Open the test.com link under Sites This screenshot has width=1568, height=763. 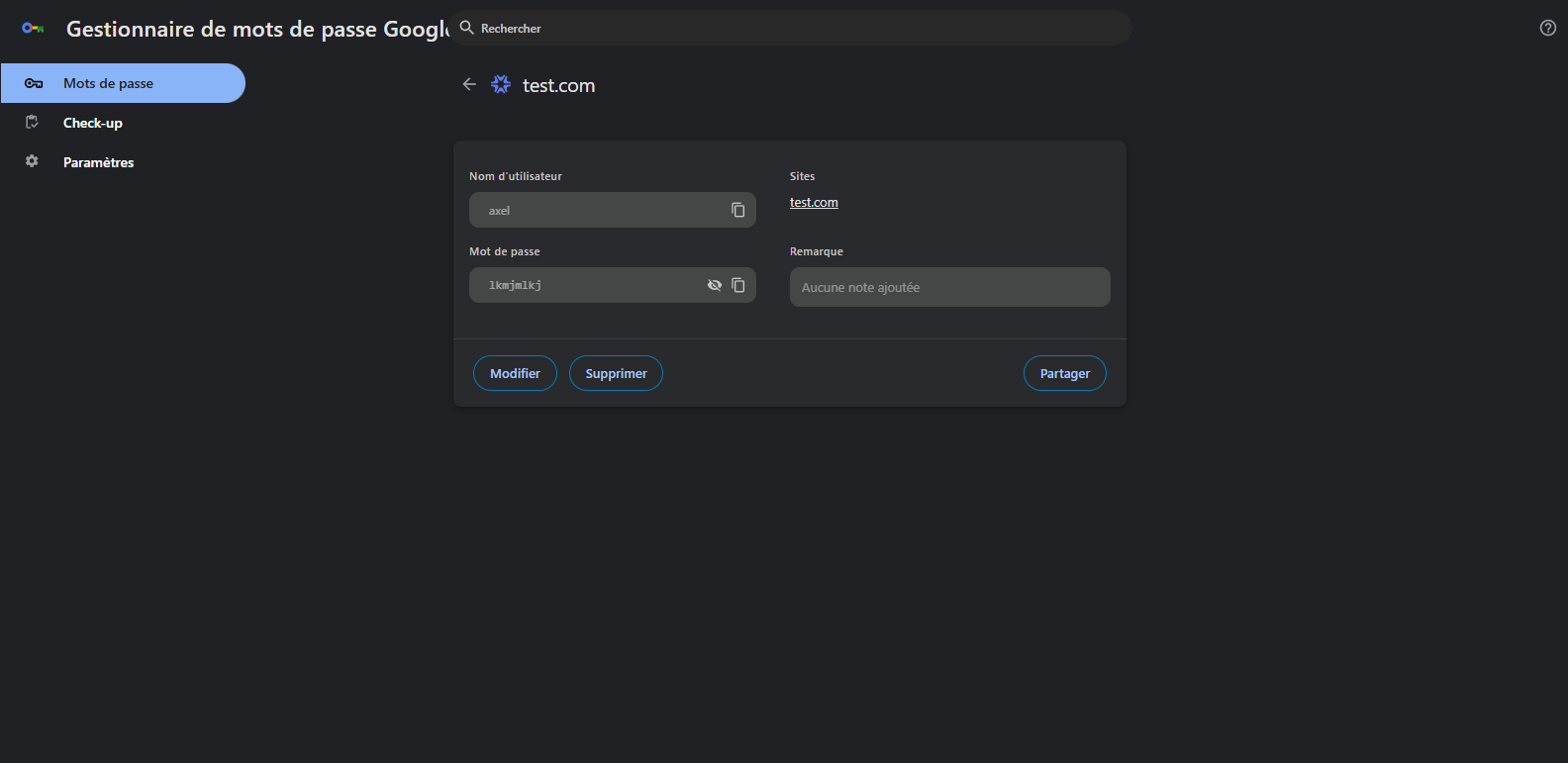pyautogui.click(x=814, y=203)
